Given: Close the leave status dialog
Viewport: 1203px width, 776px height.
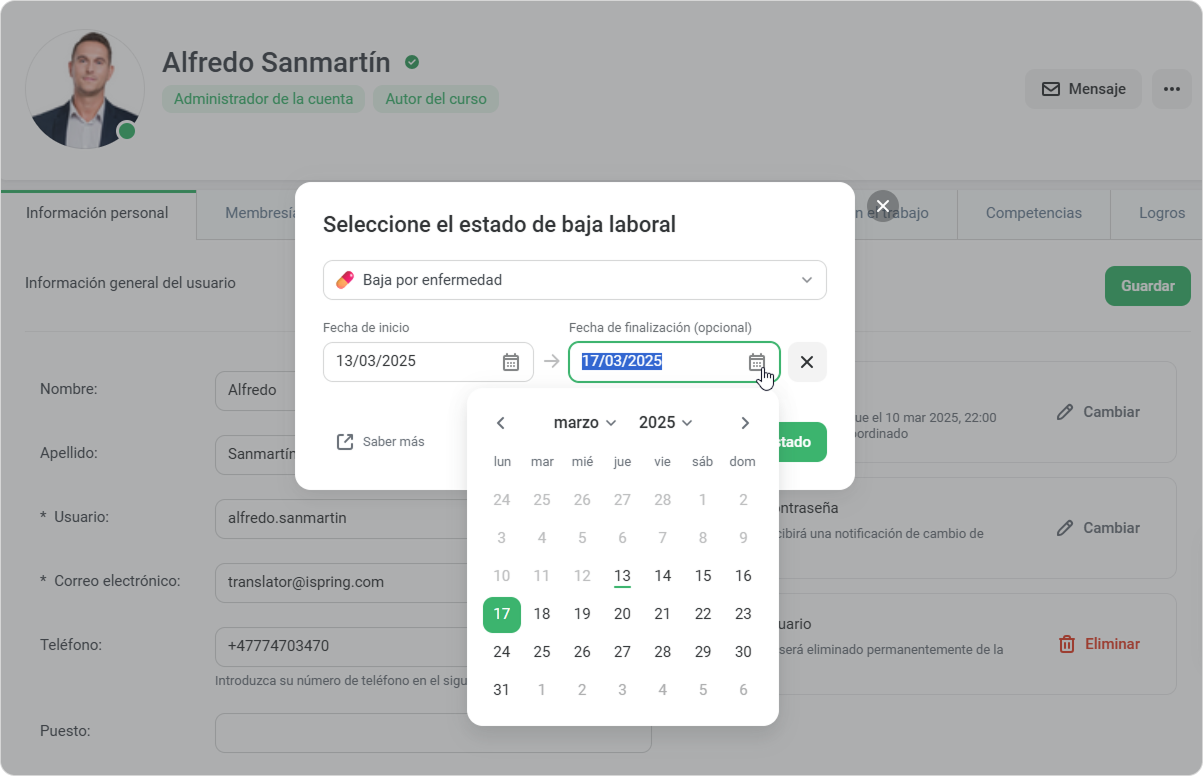Looking at the screenshot, I should [x=882, y=206].
